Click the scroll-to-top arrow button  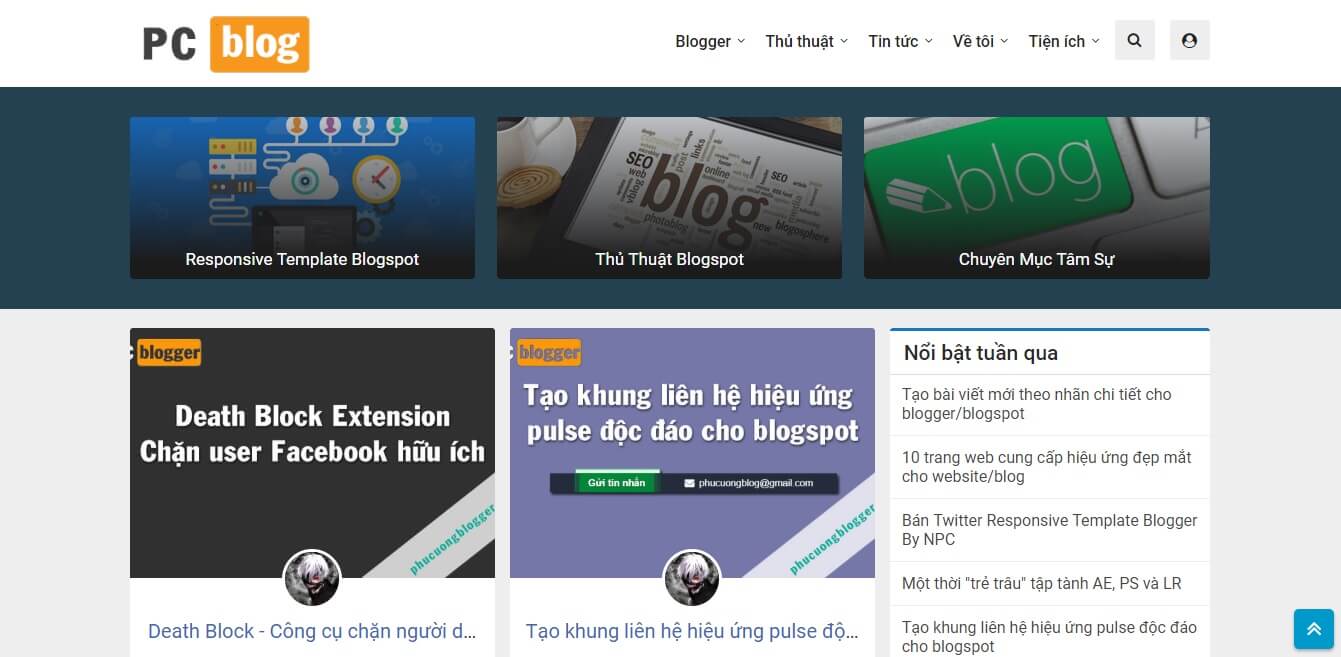point(1313,629)
